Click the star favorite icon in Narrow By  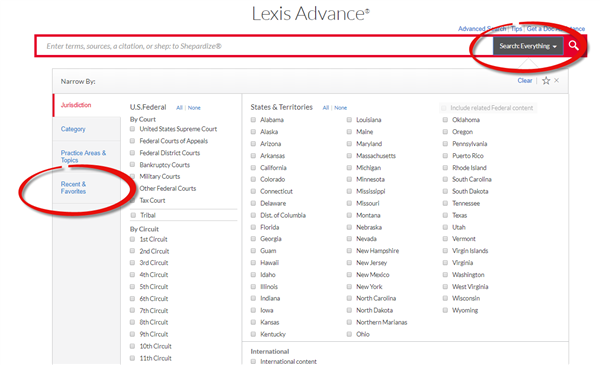pyautogui.click(x=546, y=81)
